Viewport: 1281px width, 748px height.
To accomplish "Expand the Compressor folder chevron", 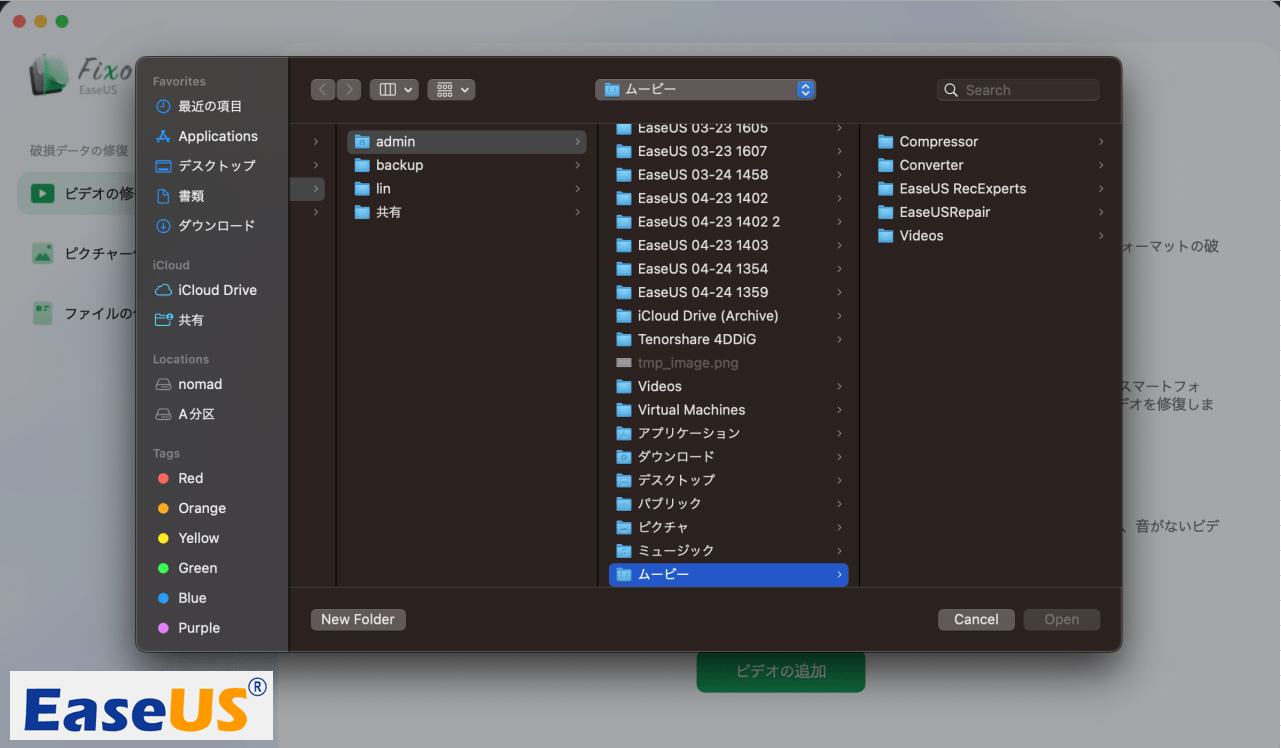I will pos(1101,142).
